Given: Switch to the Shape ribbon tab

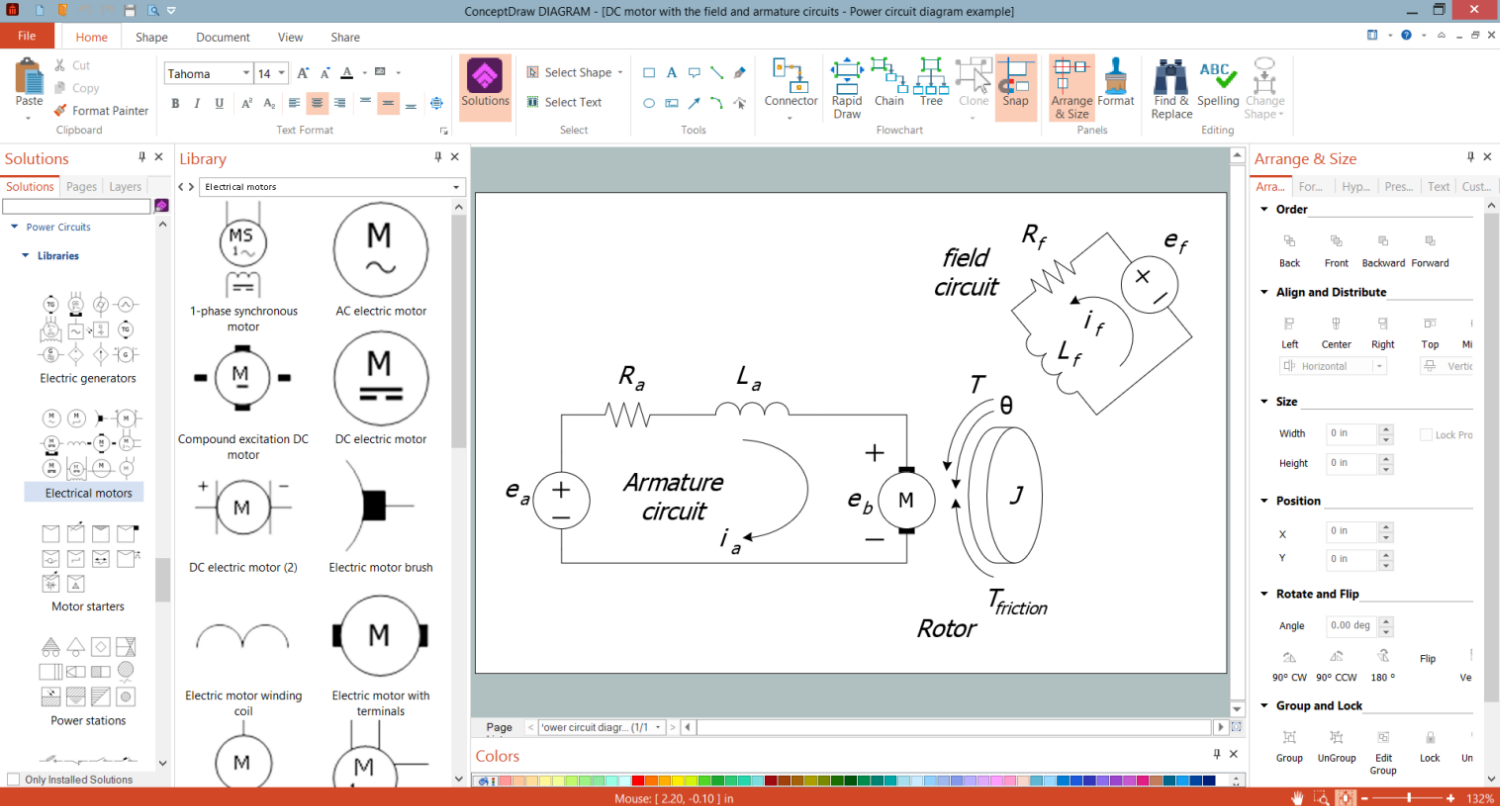Looking at the screenshot, I should [152, 37].
